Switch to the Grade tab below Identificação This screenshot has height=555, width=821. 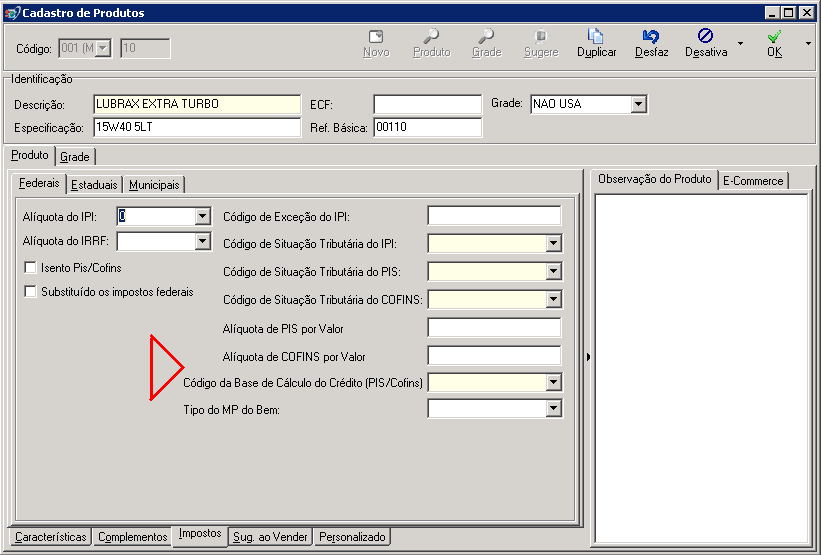pyautogui.click(x=75, y=157)
